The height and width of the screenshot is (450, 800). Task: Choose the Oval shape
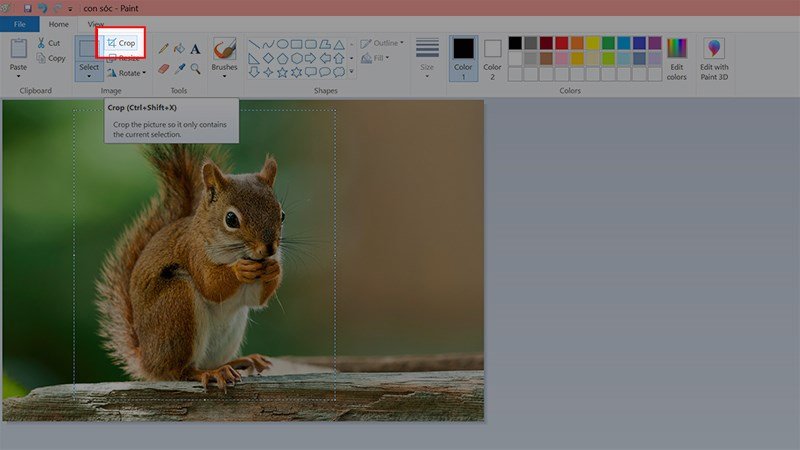click(282, 44)
